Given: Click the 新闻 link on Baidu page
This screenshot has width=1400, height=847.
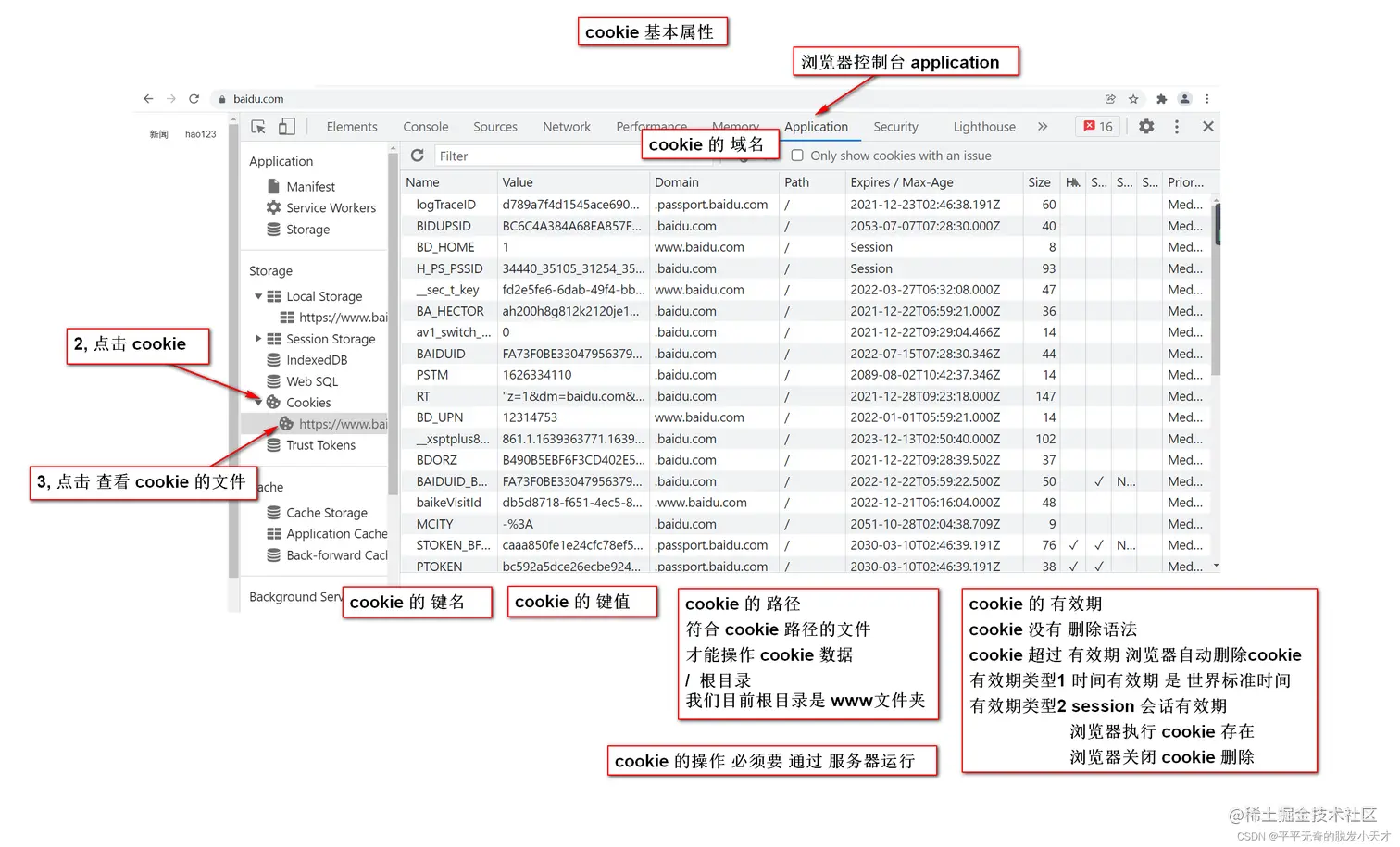Looking at the screenshot, I should [159, 134].
